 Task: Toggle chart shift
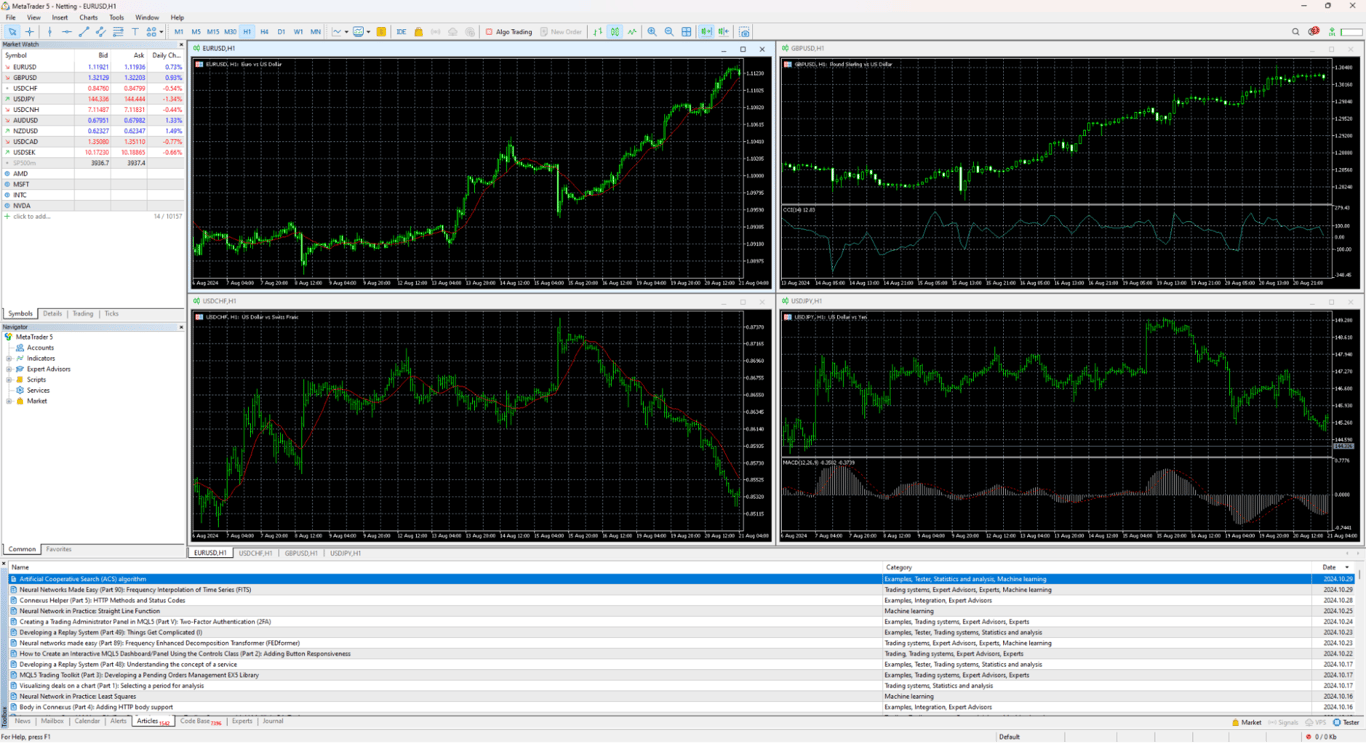pyautogui.click(x=724, y=31)
